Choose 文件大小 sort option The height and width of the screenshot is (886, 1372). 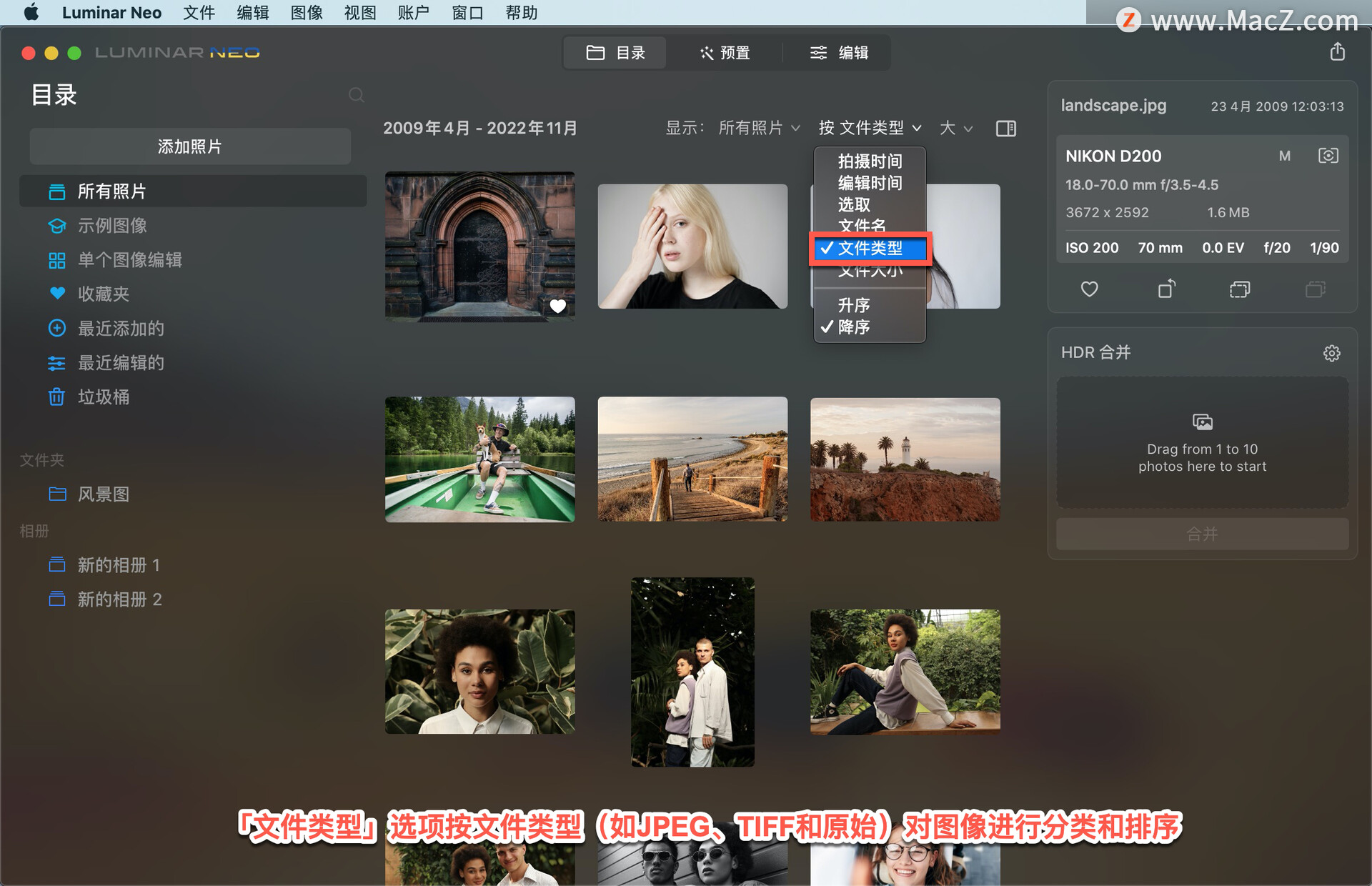(x=870, y=272)
